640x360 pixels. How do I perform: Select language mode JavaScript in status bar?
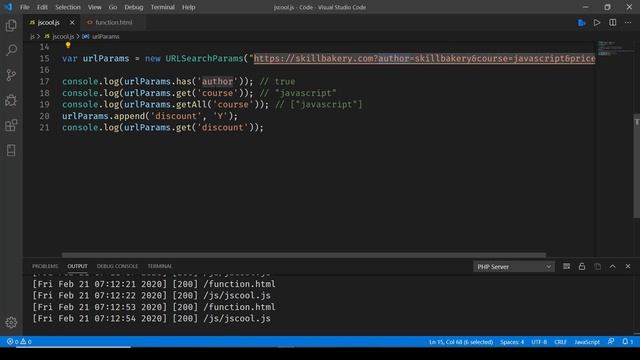click(587, 342)
